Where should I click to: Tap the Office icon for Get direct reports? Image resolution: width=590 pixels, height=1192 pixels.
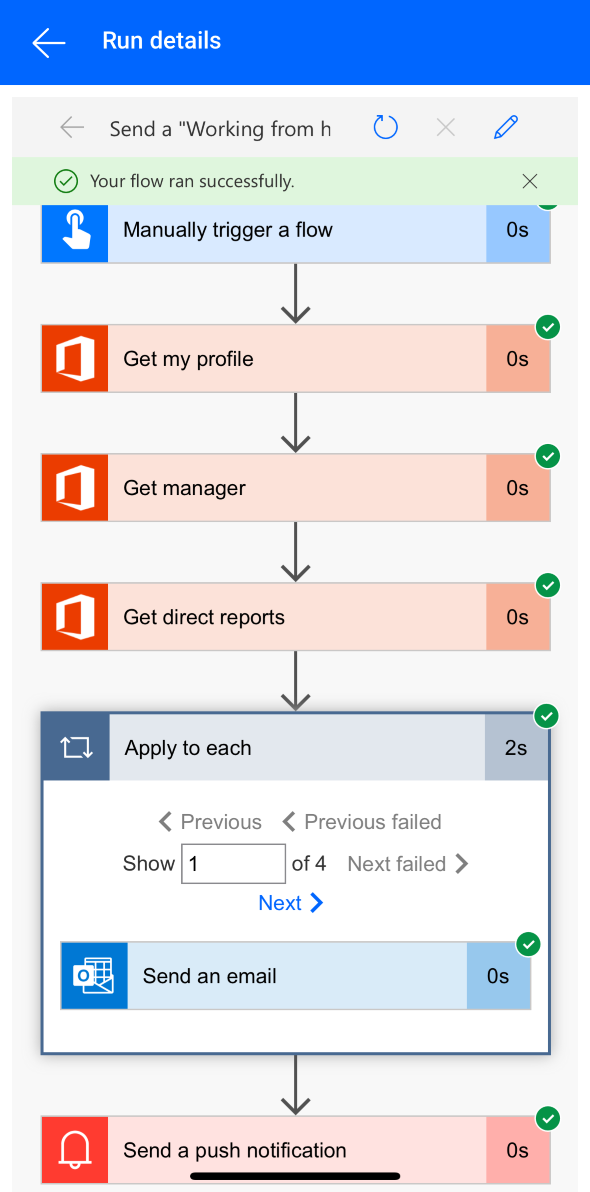pyautogui.click(x=74, y=616)
